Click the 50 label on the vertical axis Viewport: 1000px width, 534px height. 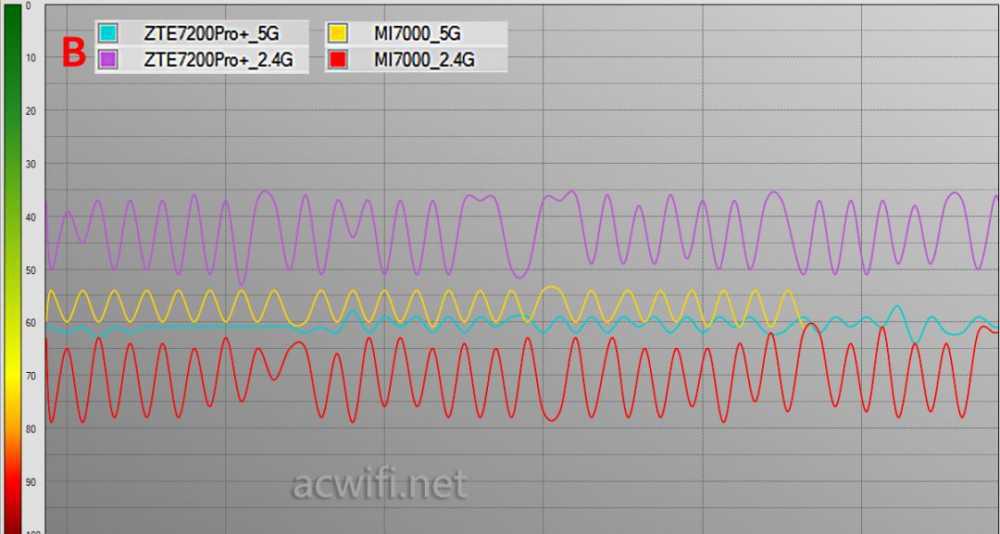(x=30, y=270)
